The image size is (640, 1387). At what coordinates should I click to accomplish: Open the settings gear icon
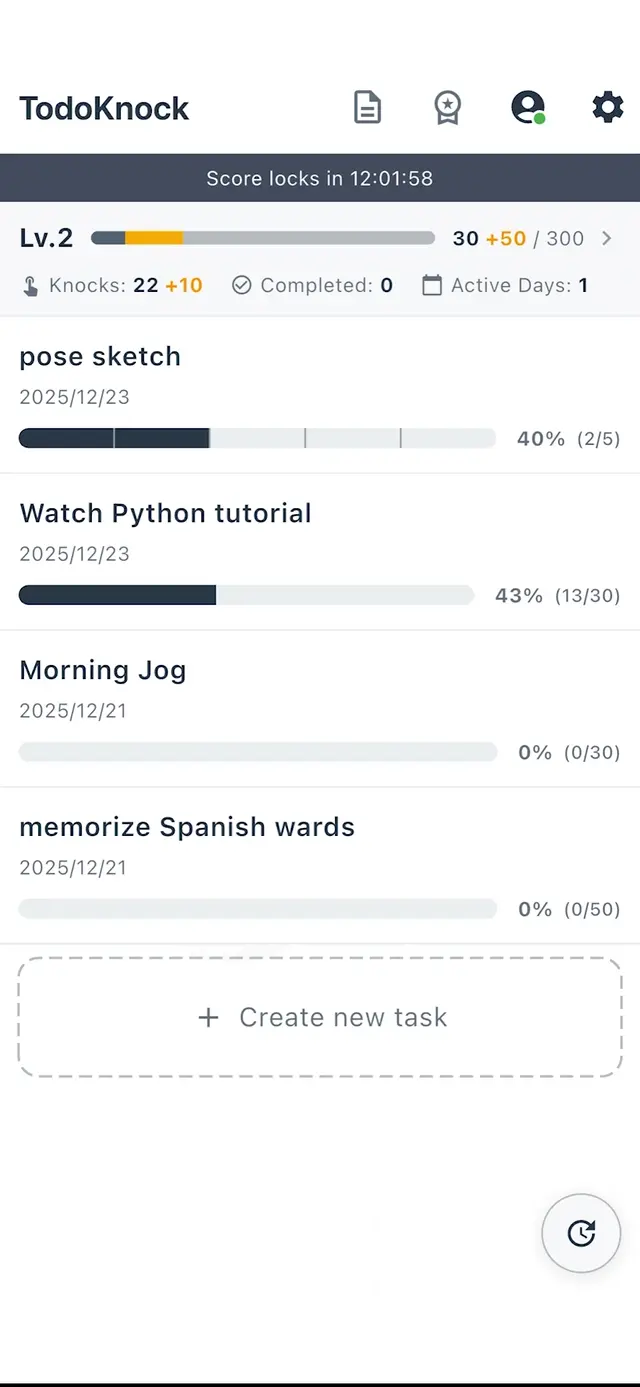pos(607,107)
